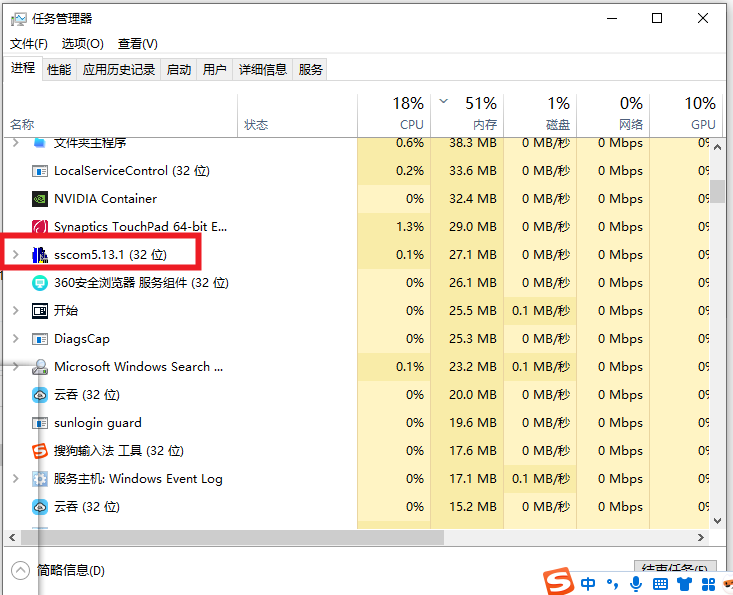Click the horizontal scrollbar right arrow
Image resolution: width=733 pixels, height=595 pixels.
[700, 538]
